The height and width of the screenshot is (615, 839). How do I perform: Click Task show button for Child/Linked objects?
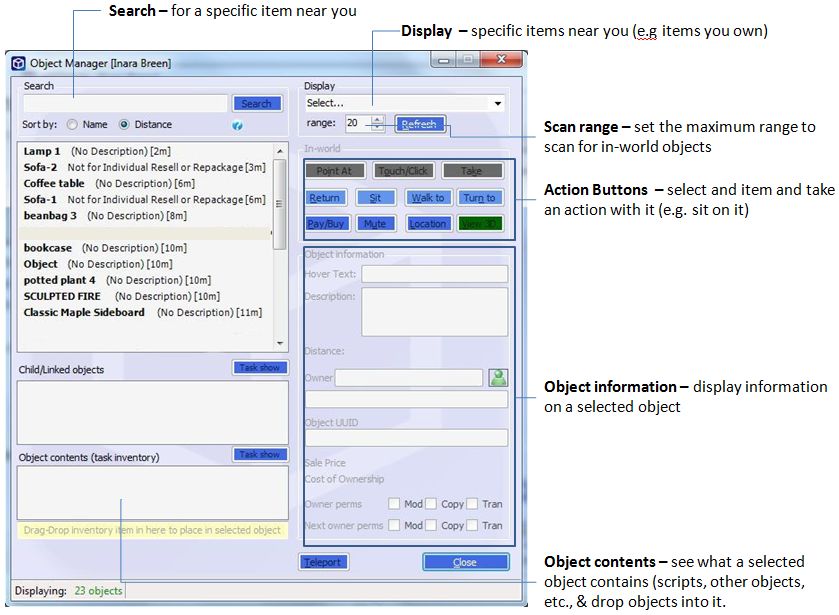[259, 368]
